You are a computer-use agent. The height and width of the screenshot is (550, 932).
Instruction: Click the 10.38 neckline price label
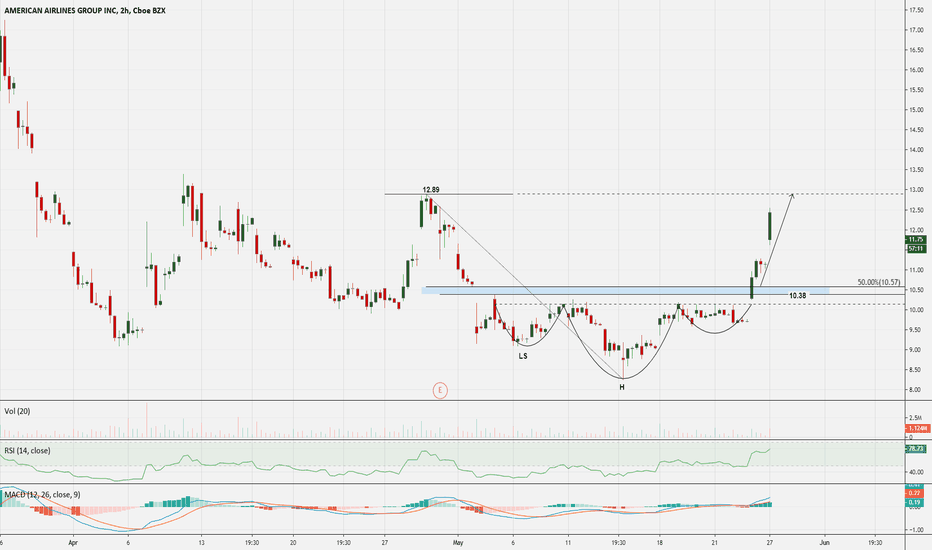[798, 296]
